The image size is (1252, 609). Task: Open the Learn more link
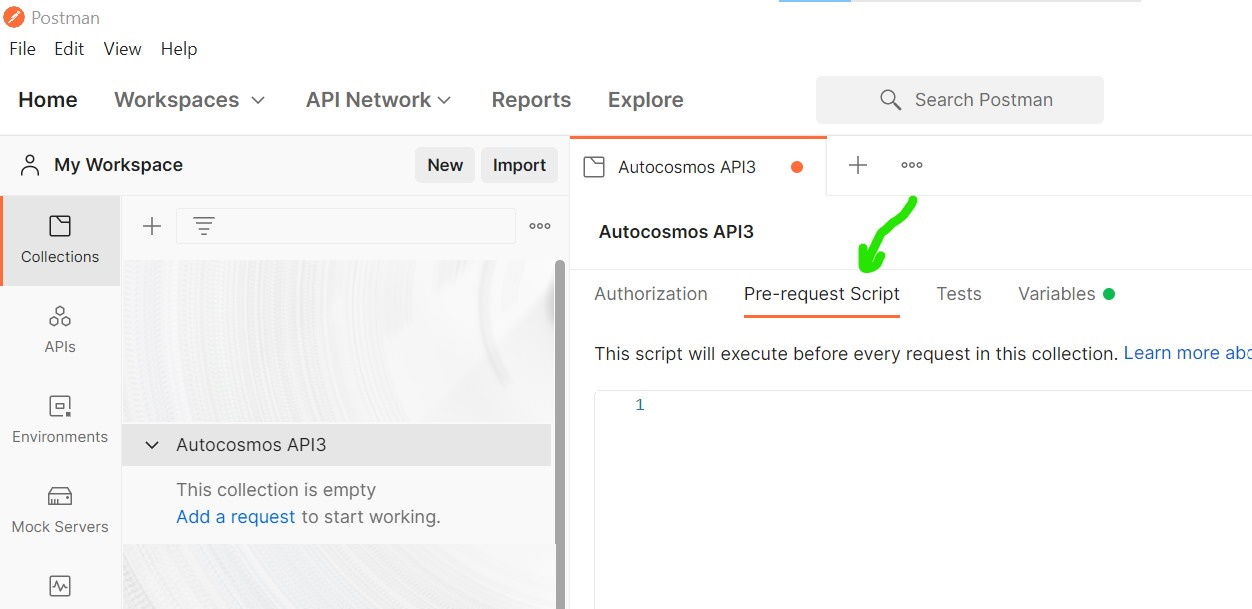click(x=1187, y=353)
